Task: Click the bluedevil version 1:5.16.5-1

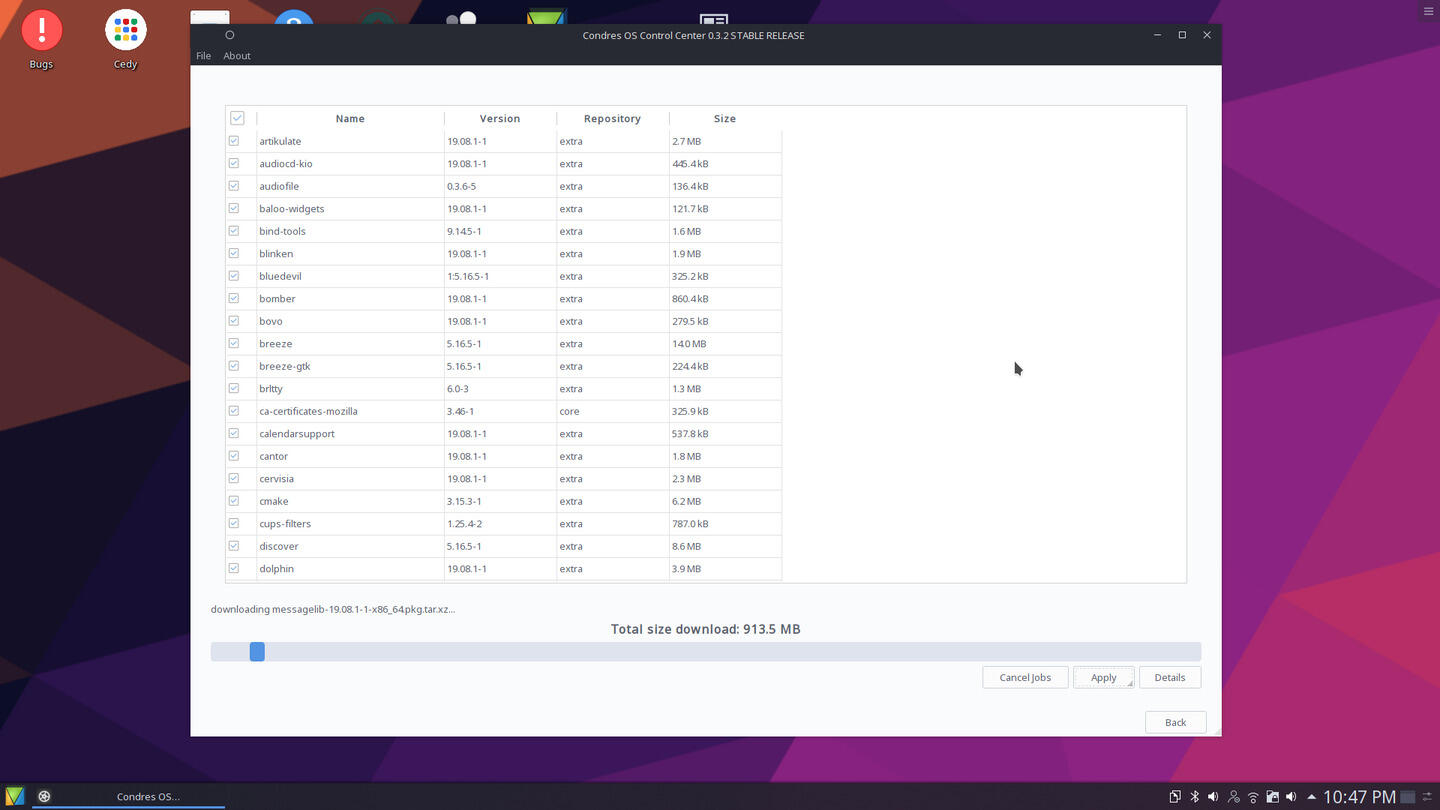Action: click(x=468, y=276)
